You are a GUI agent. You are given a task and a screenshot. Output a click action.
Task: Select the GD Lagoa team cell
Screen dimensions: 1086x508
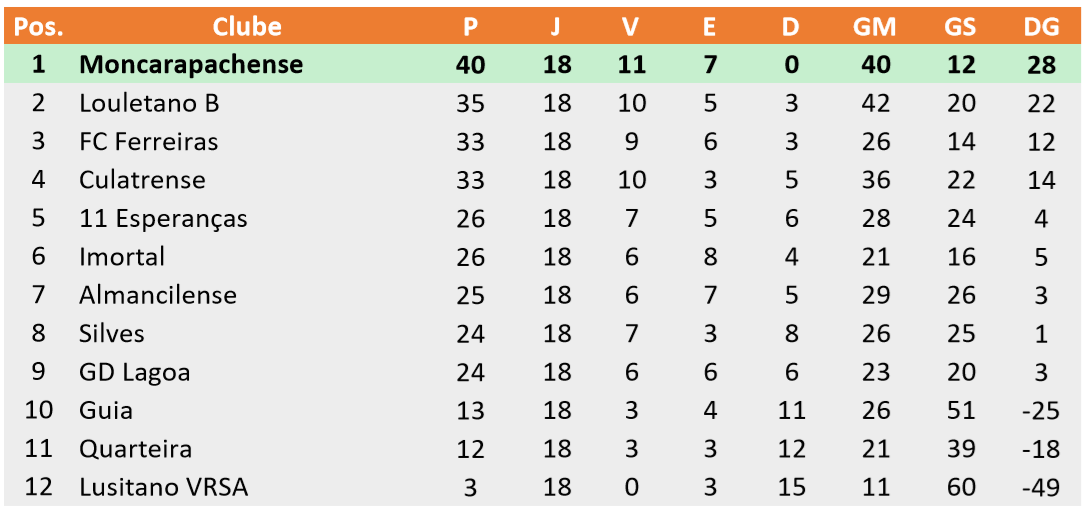tap(134, 373)
